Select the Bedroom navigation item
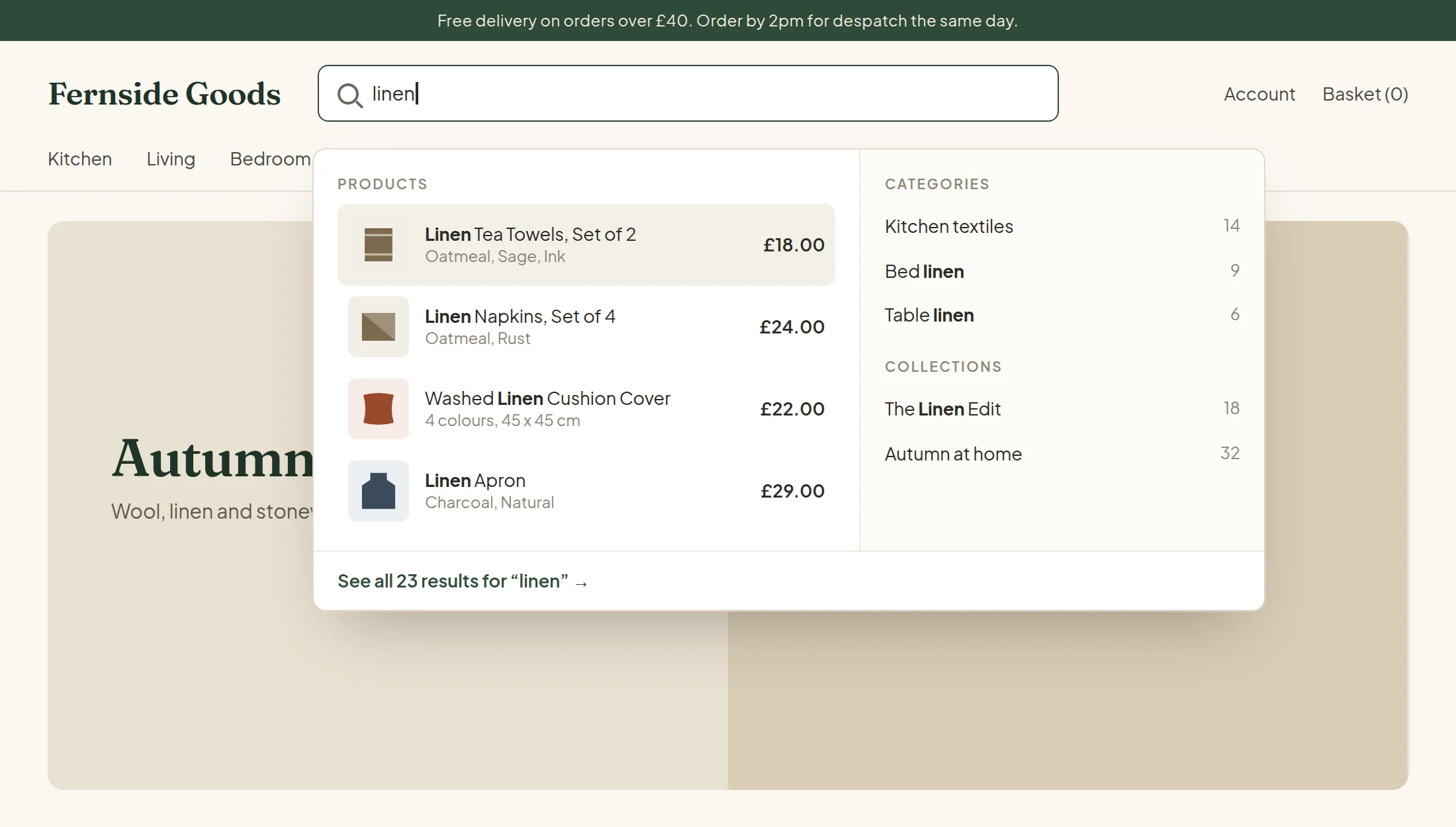Screen dimensions: 1456x827 [270, 159]
